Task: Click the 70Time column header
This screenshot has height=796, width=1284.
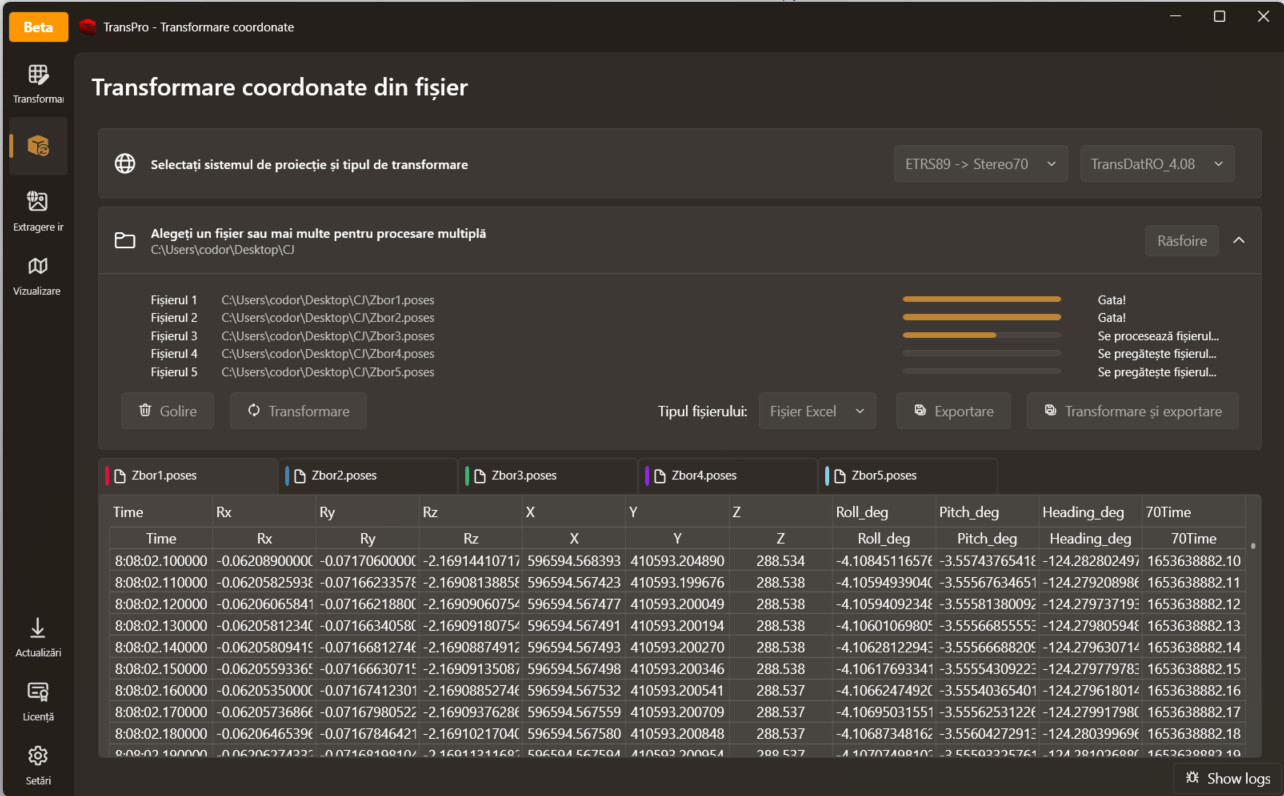Action: pyautogui.click(x=1194, y=512)
